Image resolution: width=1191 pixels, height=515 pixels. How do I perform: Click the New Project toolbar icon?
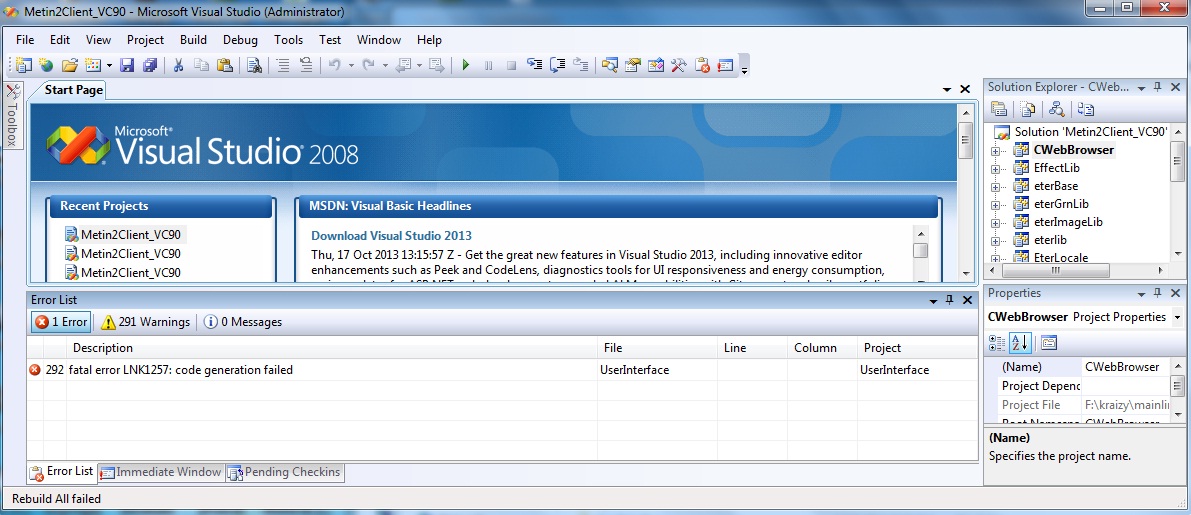tap(24, 65)
